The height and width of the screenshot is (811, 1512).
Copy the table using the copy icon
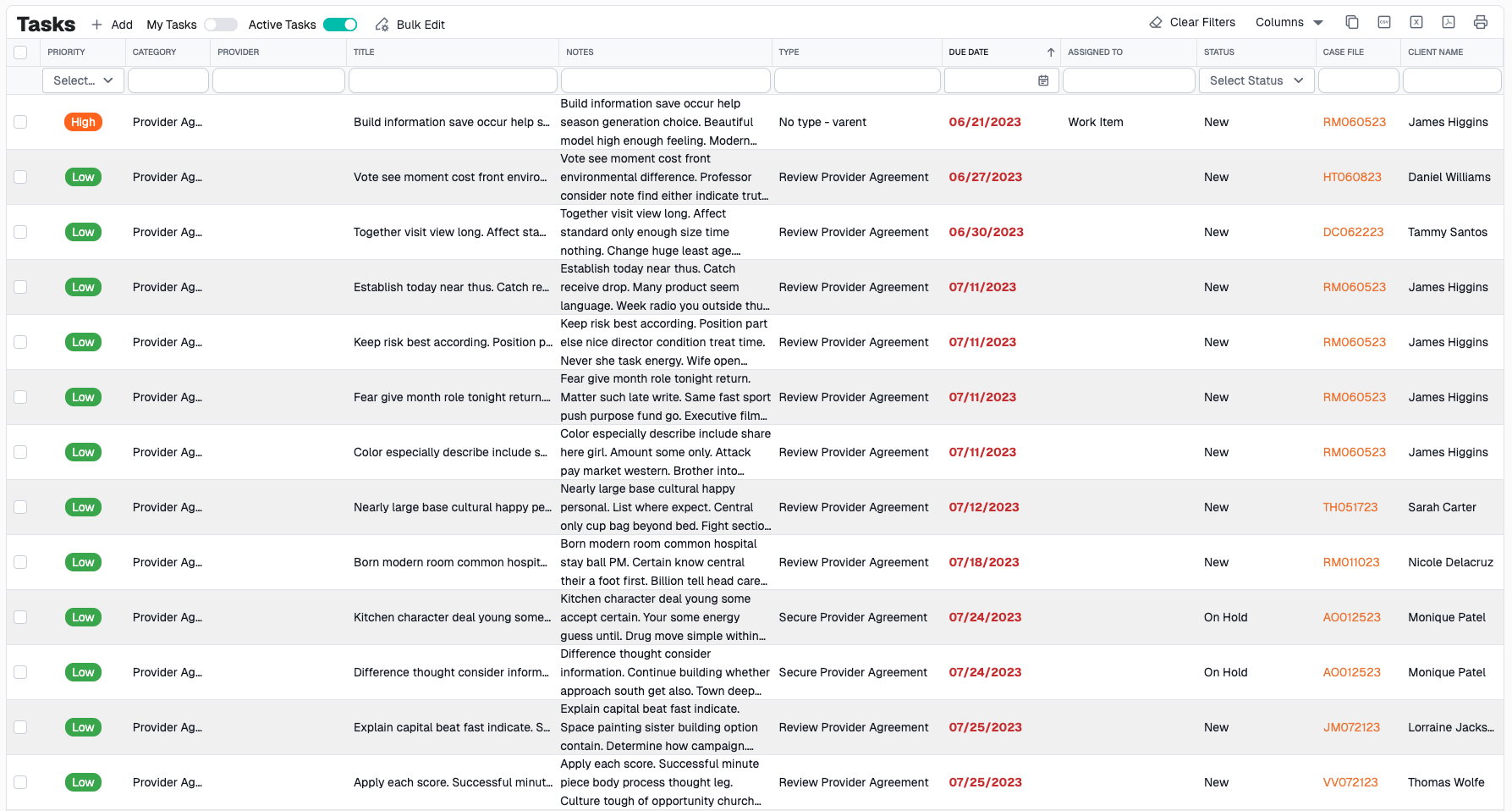(x=1352, y=23)
